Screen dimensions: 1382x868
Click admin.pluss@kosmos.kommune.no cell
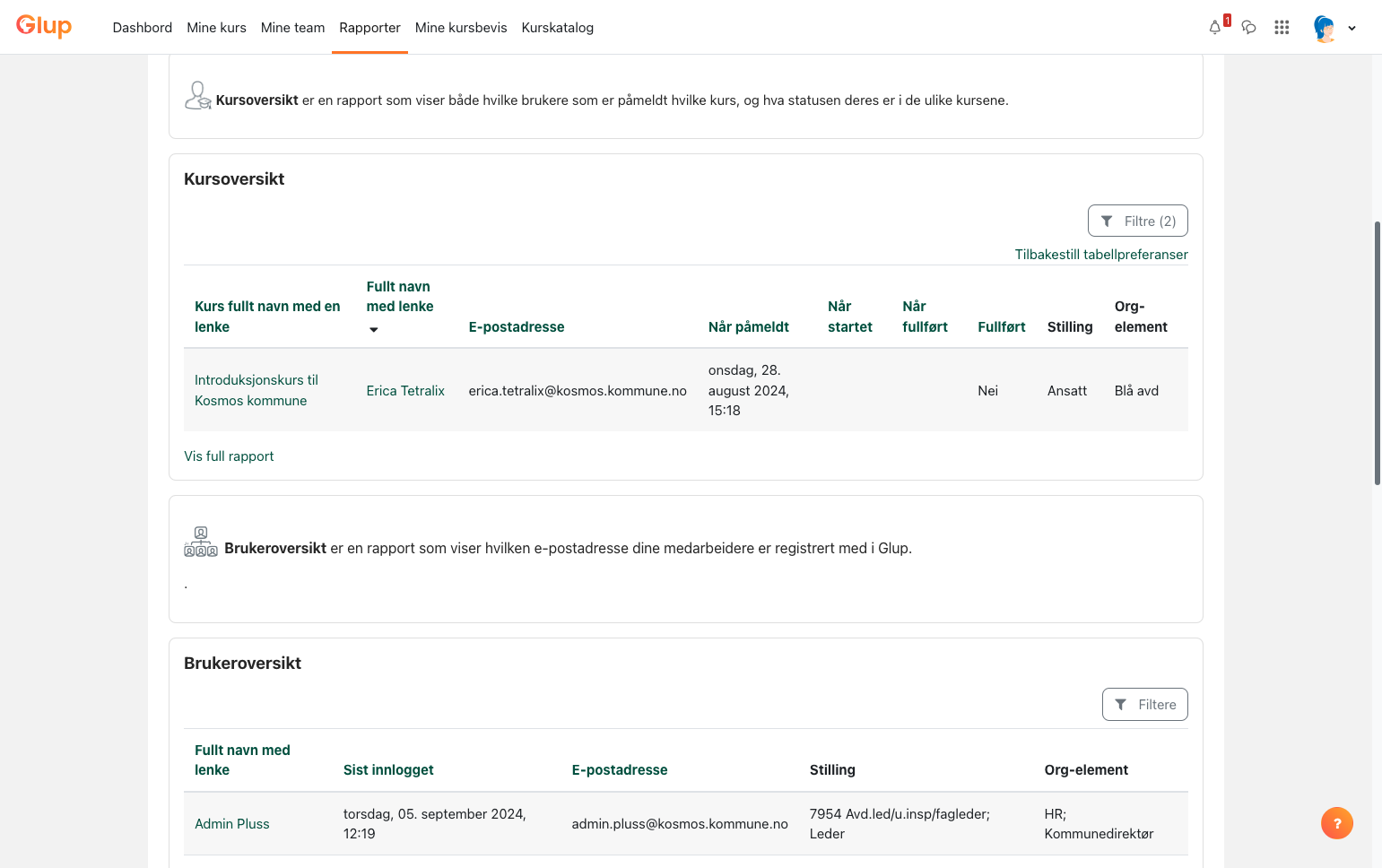tap(680, 823)
